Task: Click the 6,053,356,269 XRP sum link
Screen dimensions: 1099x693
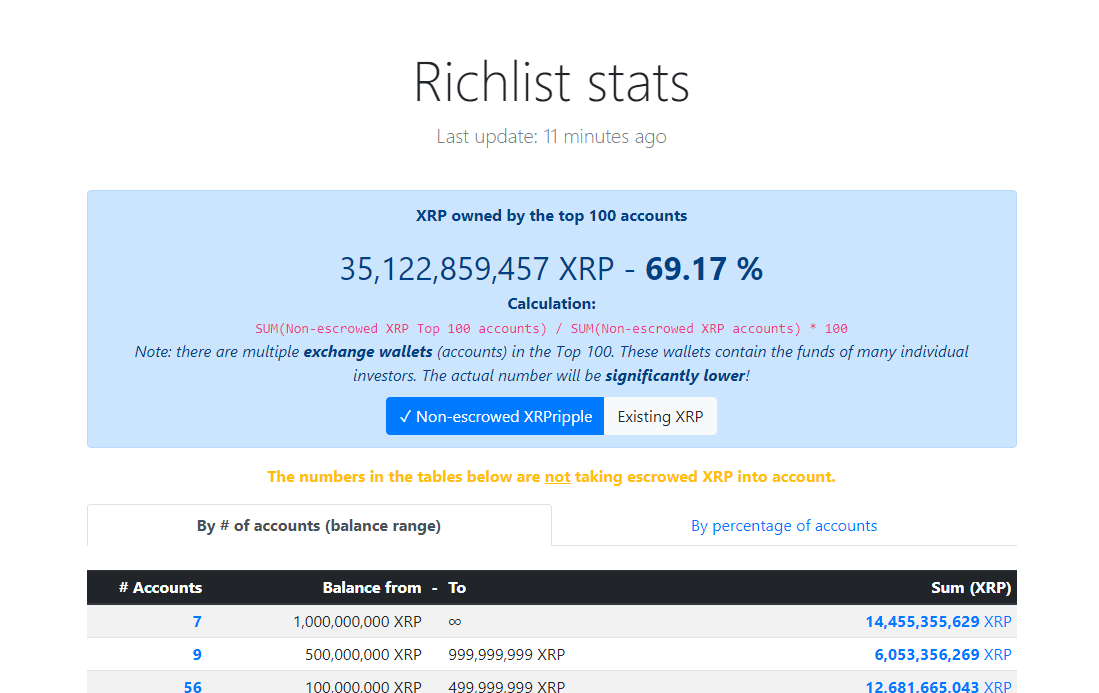Action: pyautogui.click(x=938, y=655)
